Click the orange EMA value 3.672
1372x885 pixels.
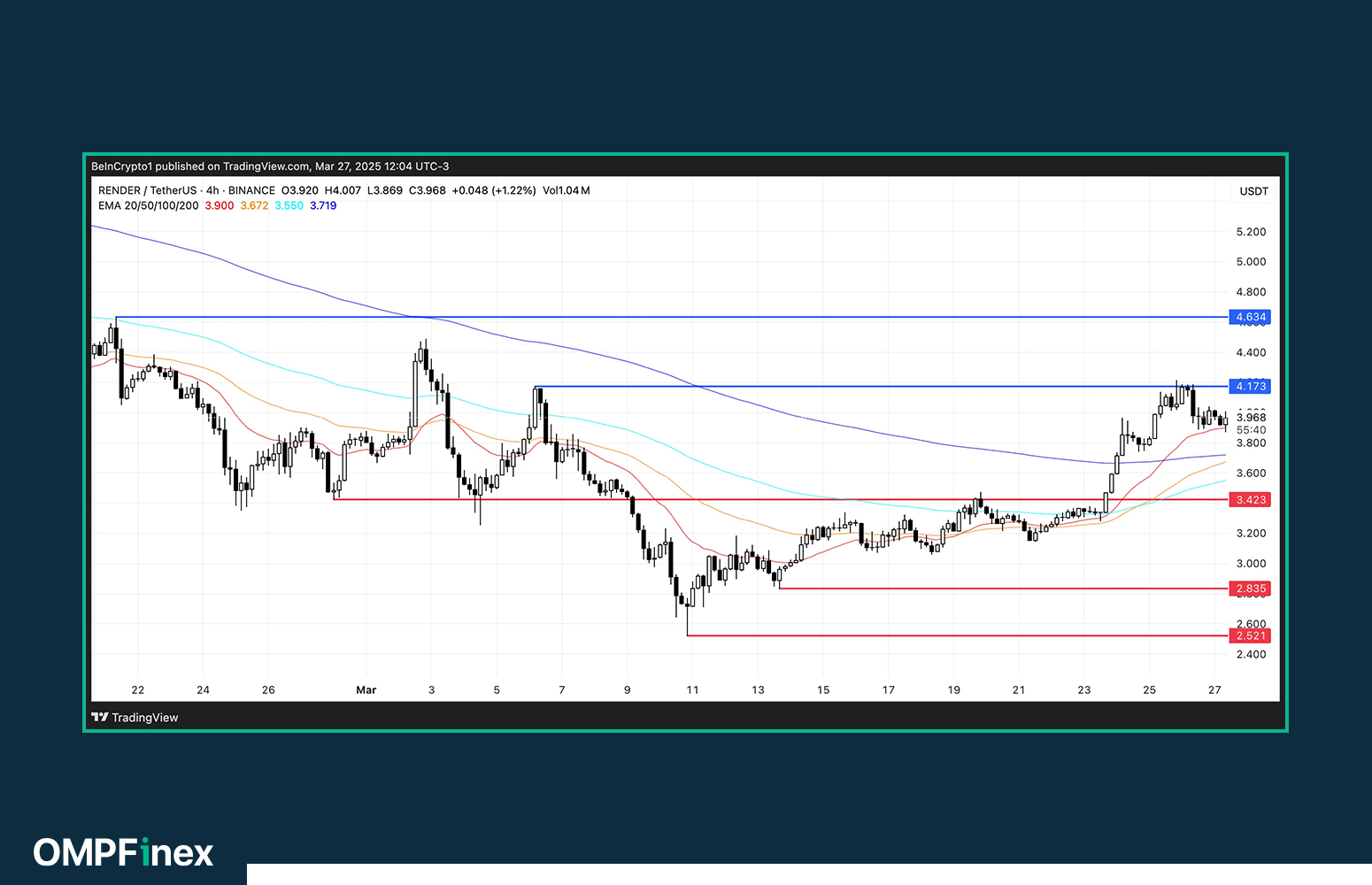tap(254, 205)
